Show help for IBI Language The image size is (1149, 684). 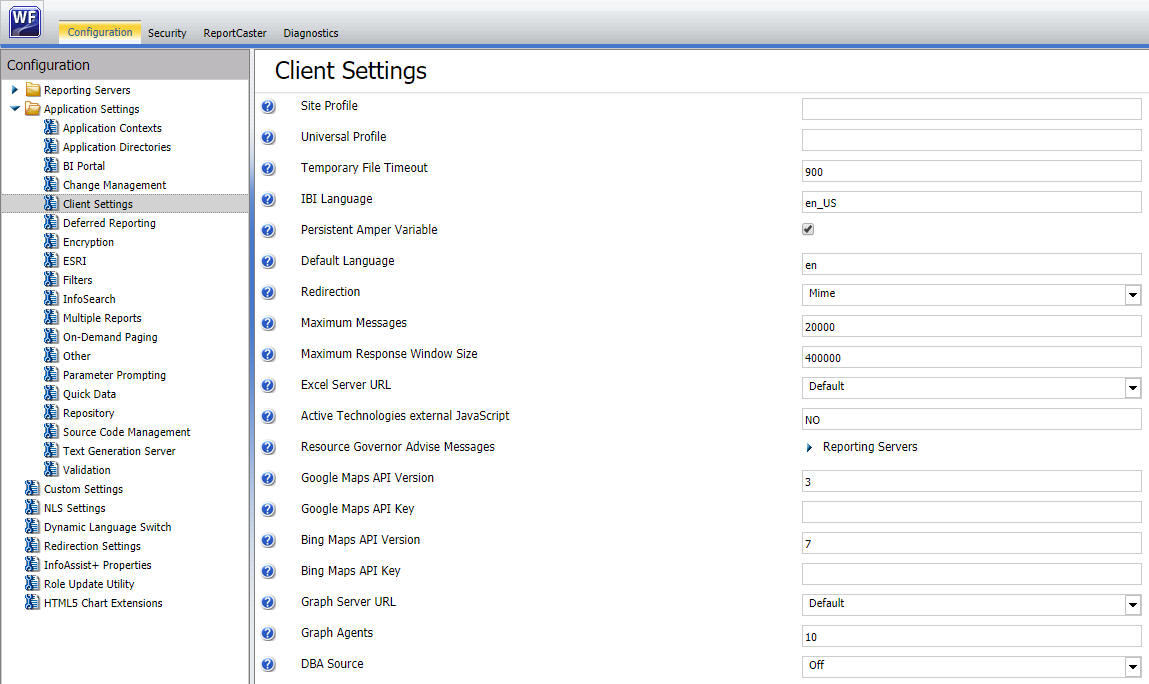click(269, 199)
